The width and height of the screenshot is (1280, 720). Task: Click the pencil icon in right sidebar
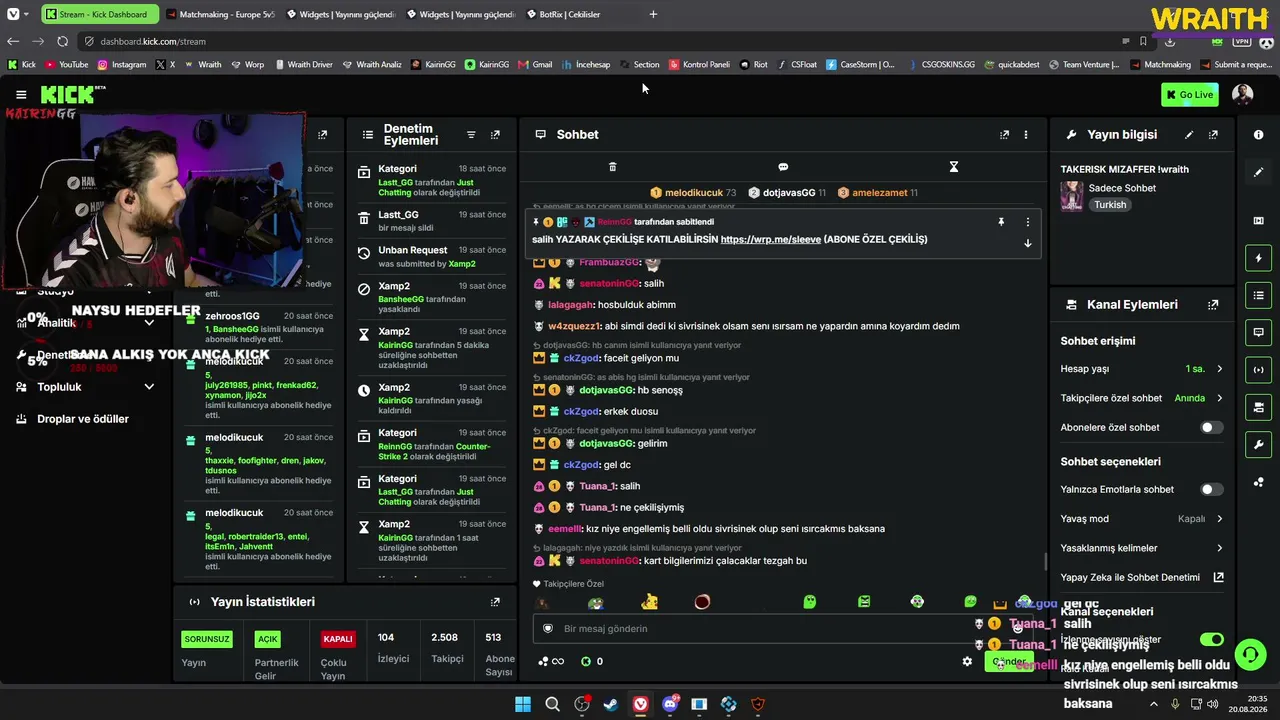tap(1258, 172)
